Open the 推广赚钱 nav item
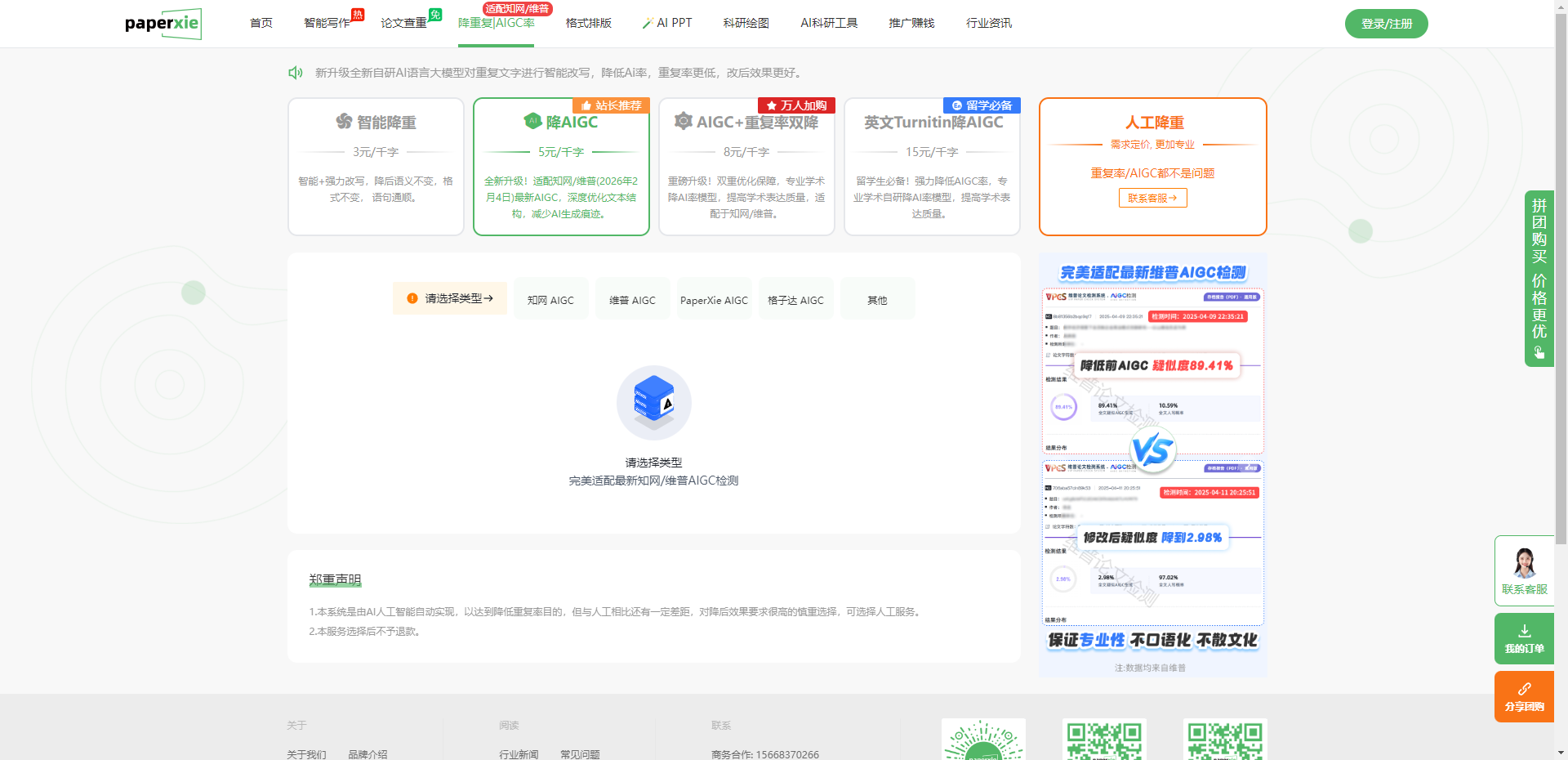Image resolution: width=1568 pixels, height=760 pixels. point(911,23)
